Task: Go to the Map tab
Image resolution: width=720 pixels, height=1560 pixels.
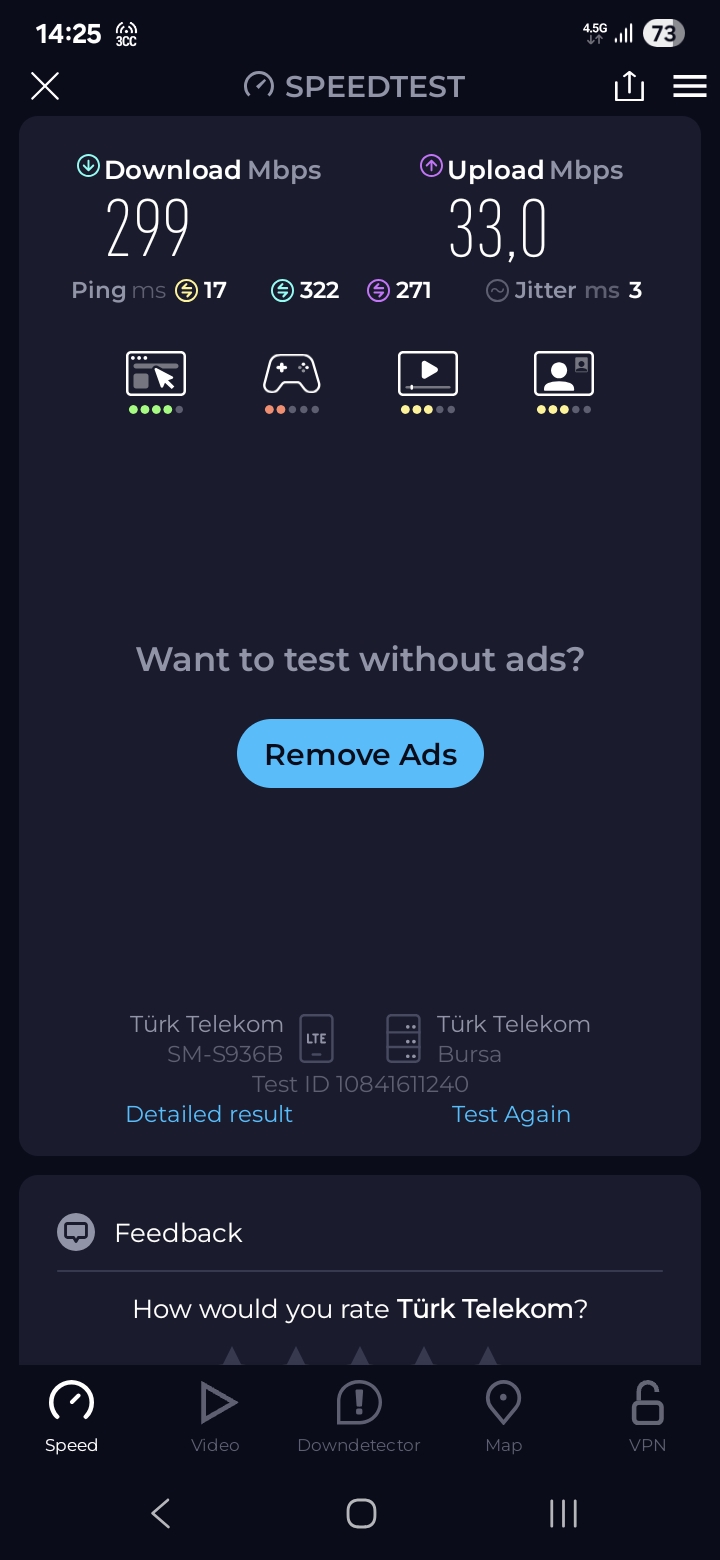Action: point(503,1416)
